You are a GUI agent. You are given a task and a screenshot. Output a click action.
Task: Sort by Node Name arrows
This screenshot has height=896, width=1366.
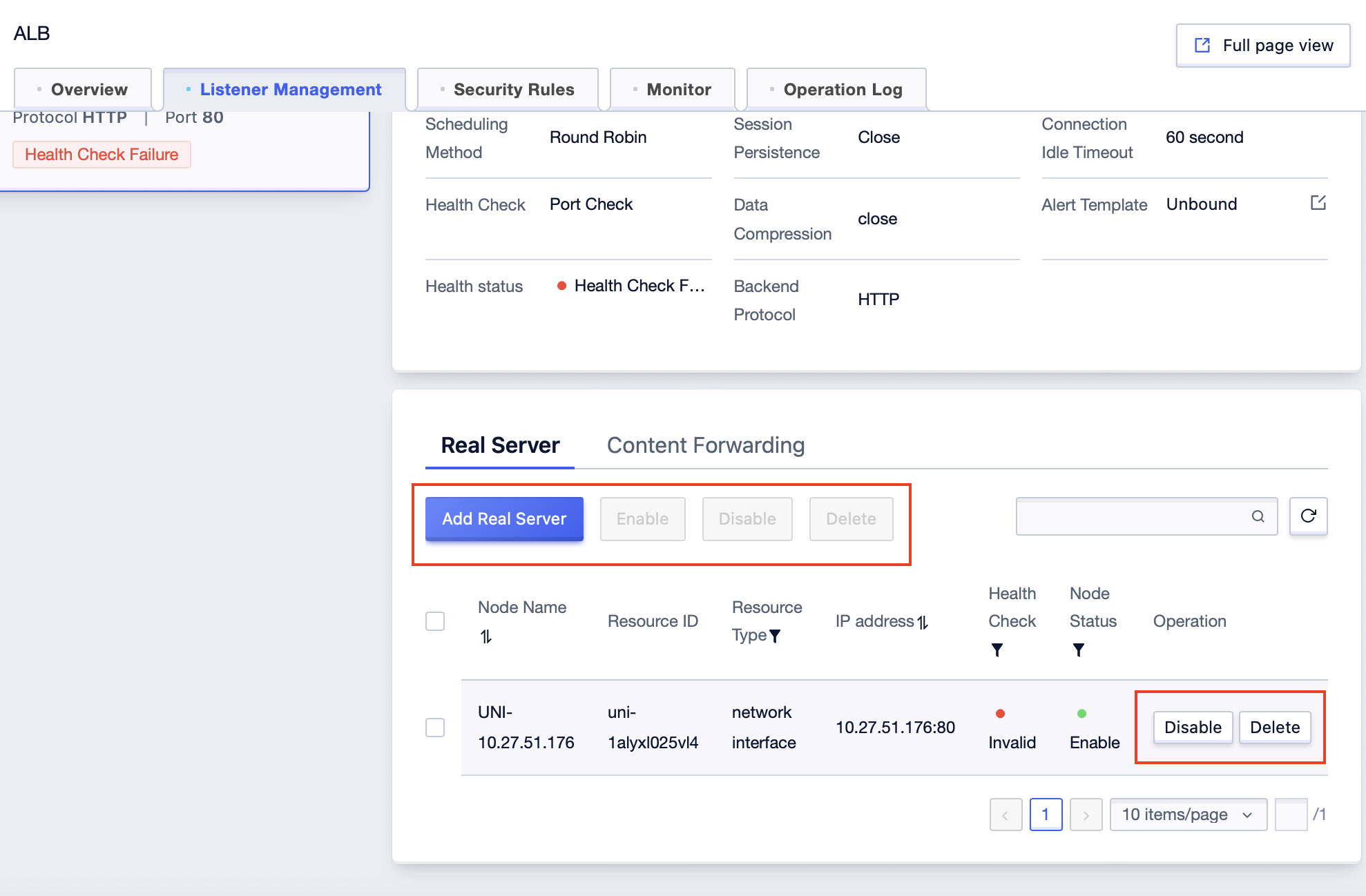coord(486,636)
